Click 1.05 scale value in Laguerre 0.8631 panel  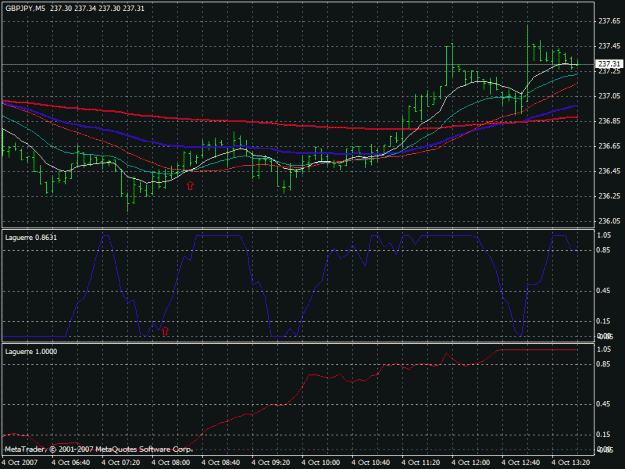[603, 235]
